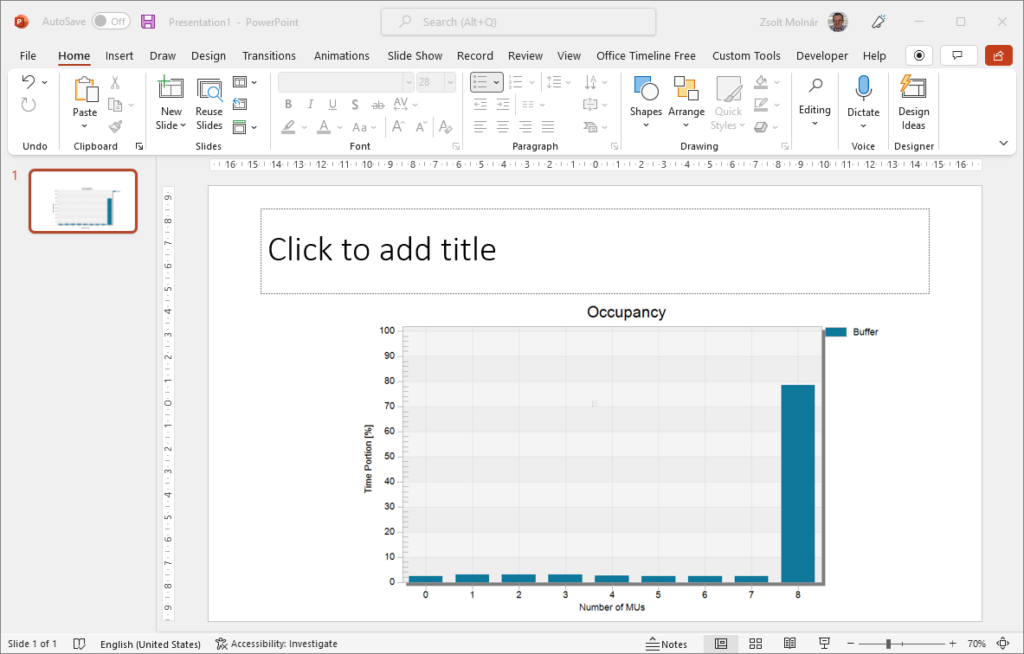
Task: Open the Arrange dropdown menu
Action: coord(686,104)
